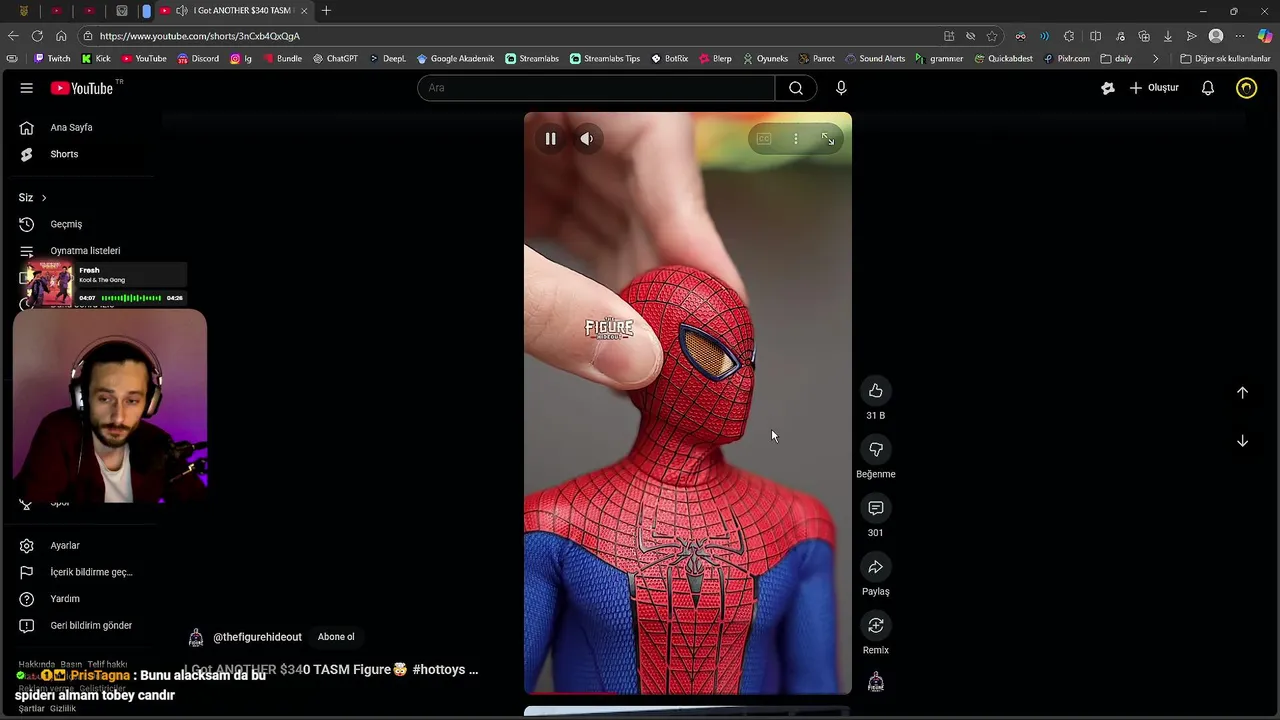Open the notifications bell
1280x720 pixels.
click(1208, 88)
